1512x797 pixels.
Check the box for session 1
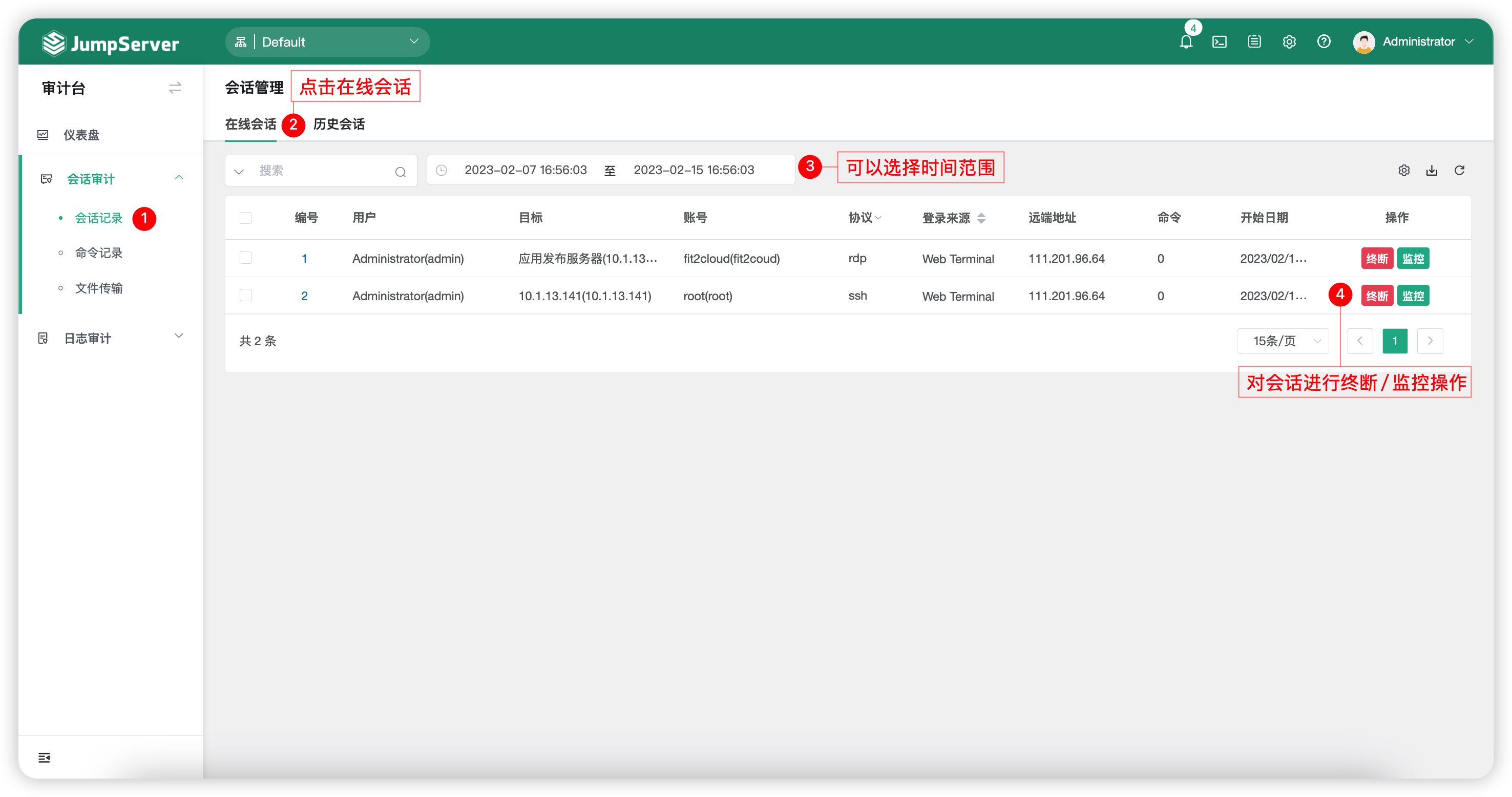point(245,258)
